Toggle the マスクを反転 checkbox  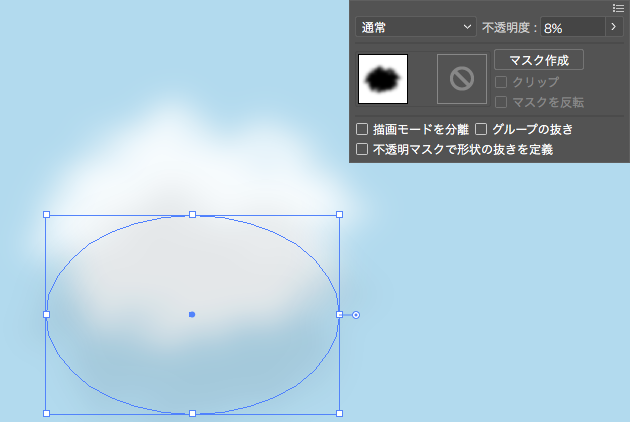click(x=501, y=102)
